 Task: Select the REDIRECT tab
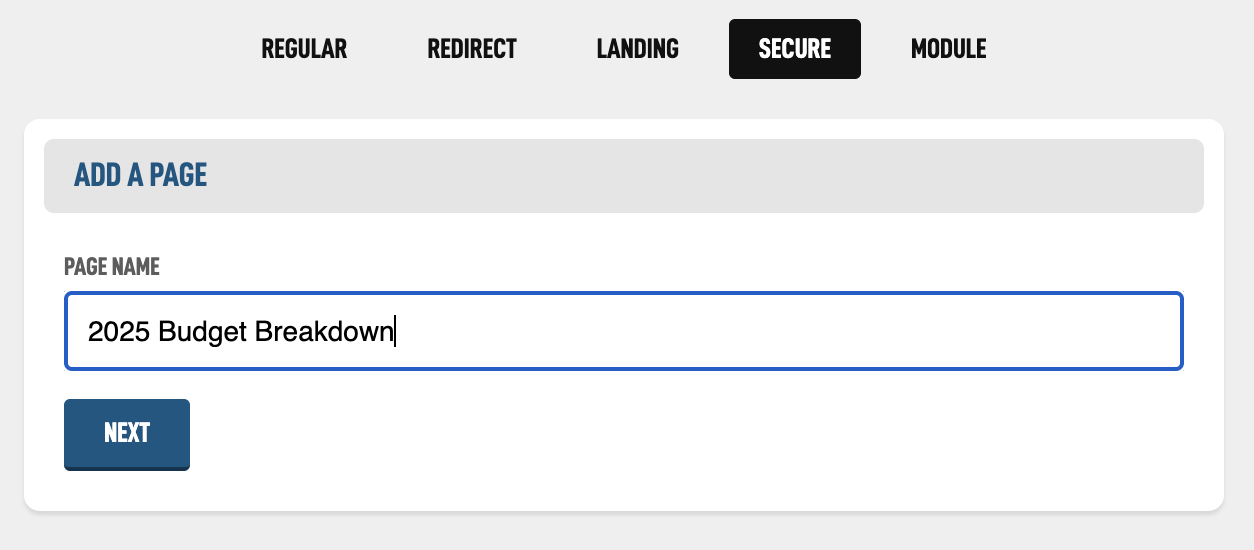point(472,48)
